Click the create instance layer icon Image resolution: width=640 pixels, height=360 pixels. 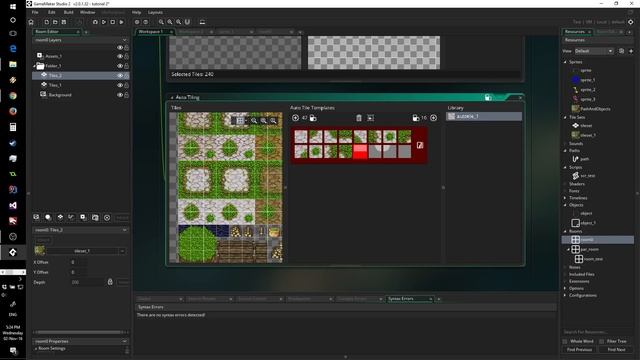point(48,218)
